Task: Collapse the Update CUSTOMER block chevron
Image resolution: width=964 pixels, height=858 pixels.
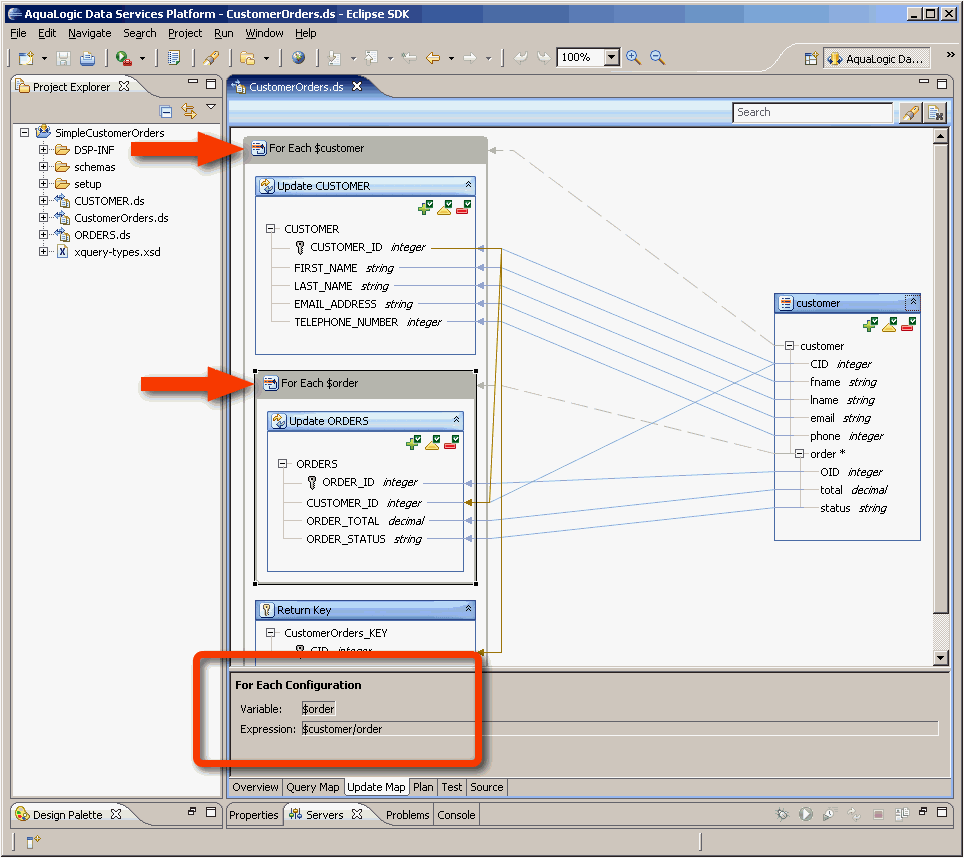Action: [x=468, y=185]
